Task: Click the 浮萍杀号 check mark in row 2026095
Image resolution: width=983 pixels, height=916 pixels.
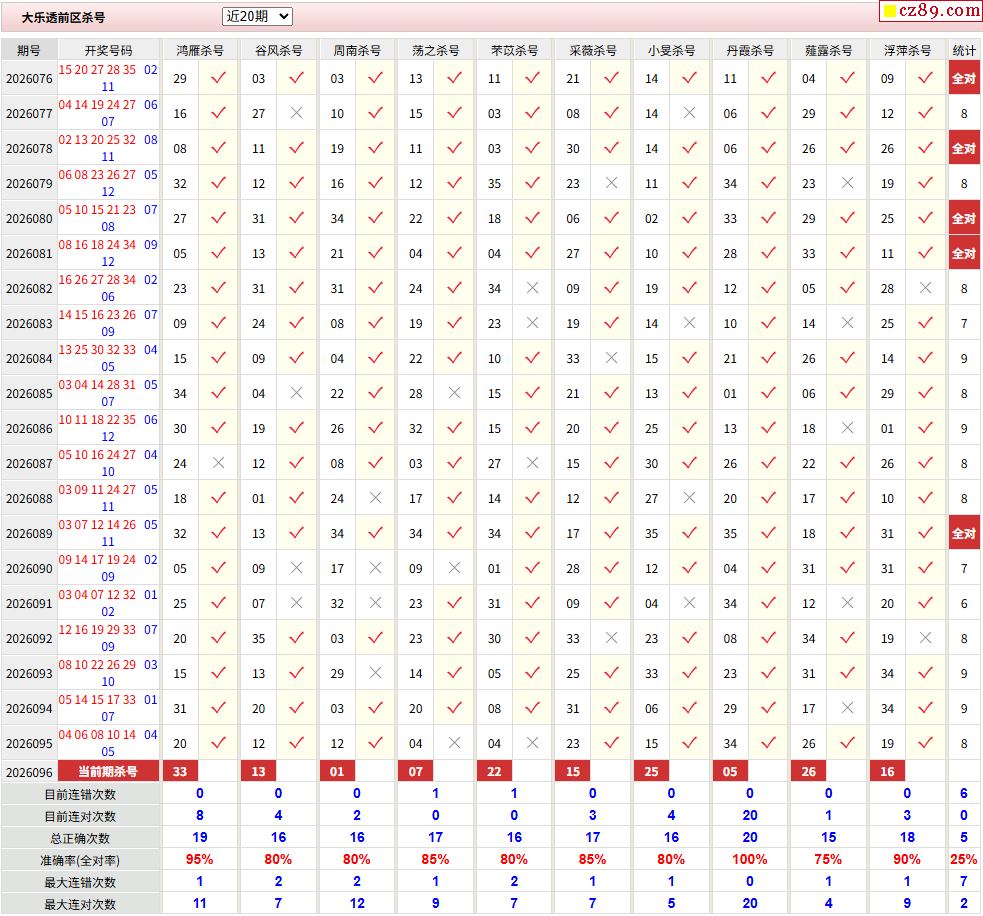Action: click(925, 743)
